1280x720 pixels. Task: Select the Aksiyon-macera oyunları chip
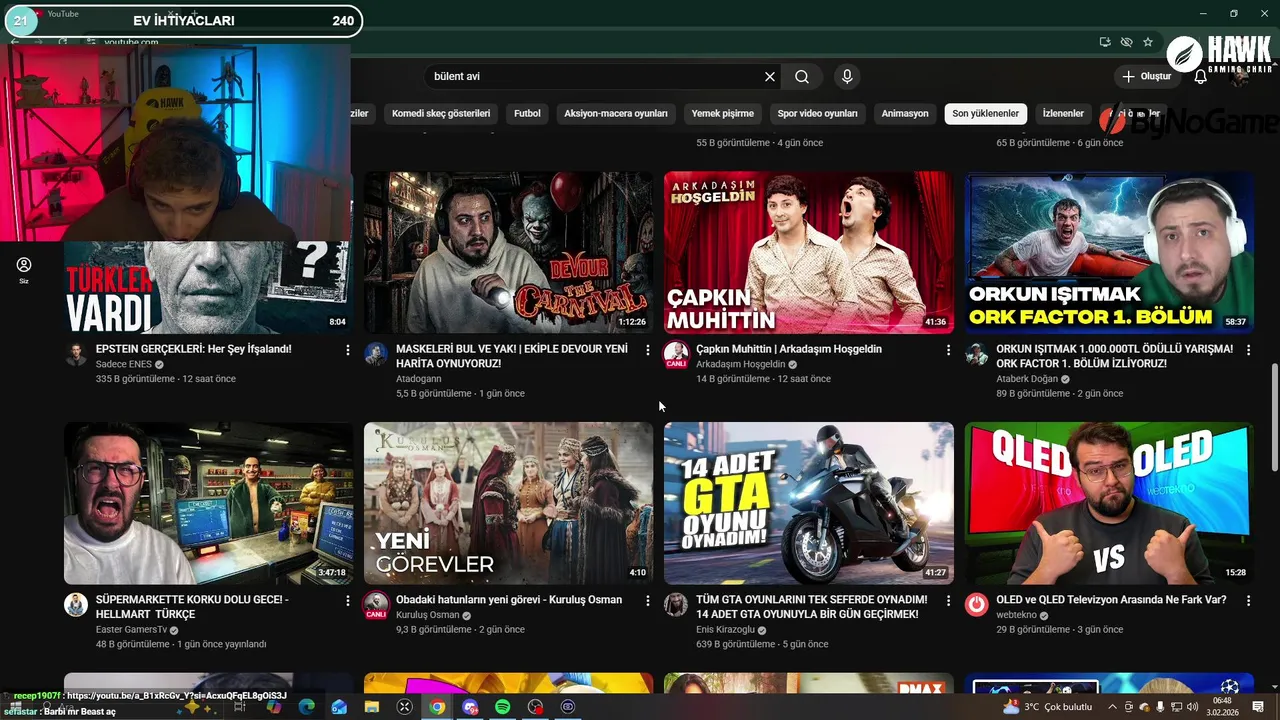(x=616, y=113)
